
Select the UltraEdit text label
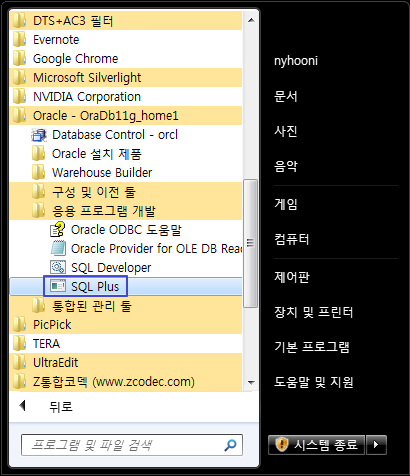[x=55, y=362]
